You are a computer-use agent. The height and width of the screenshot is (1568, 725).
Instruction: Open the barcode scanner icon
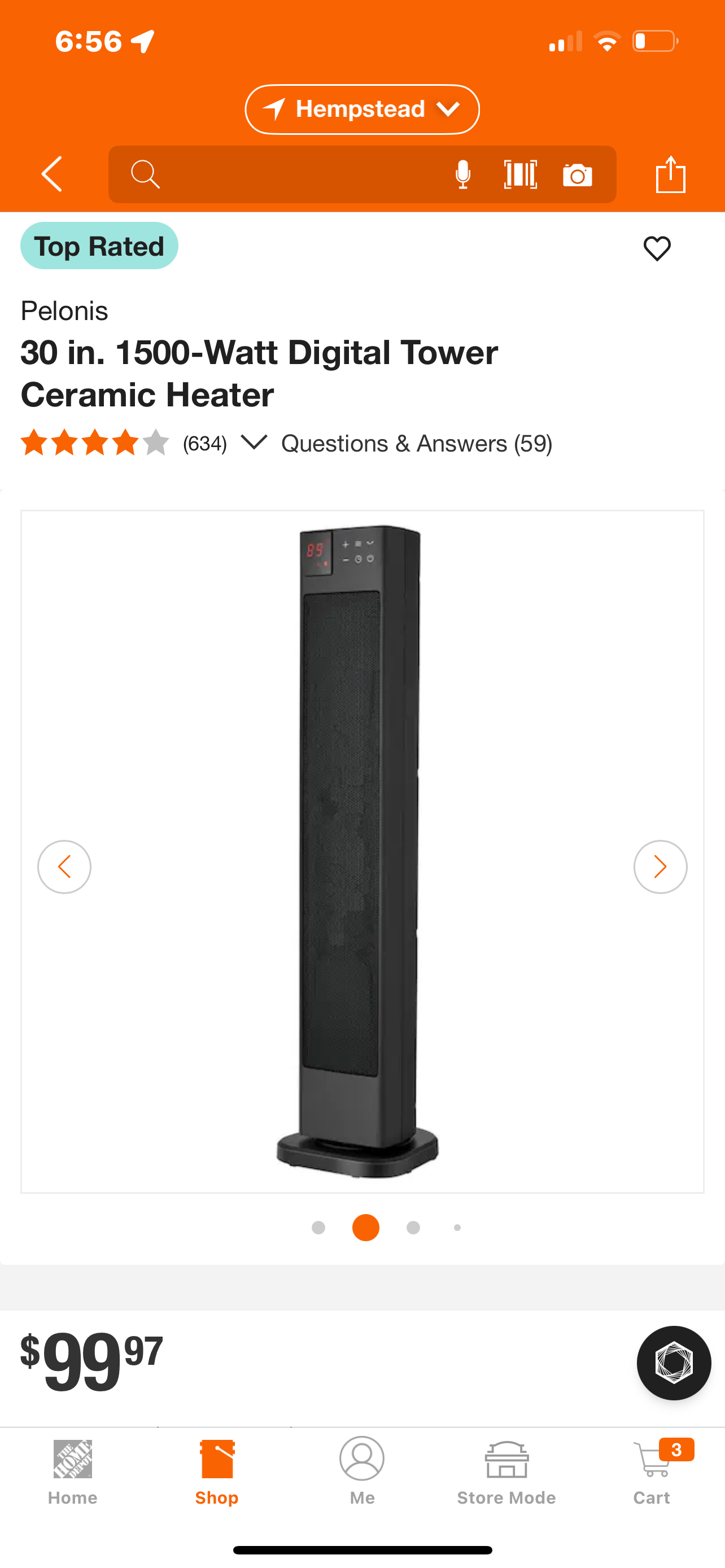click(521, 175)
